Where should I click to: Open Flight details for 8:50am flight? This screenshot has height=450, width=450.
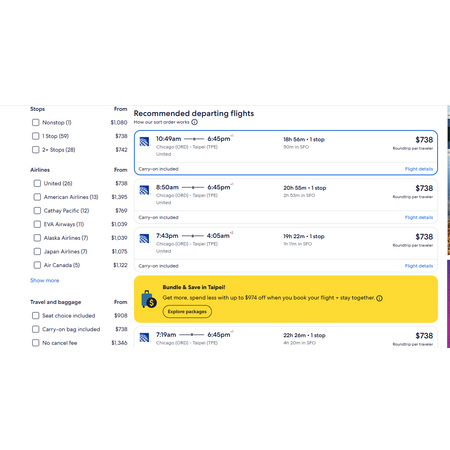click(x=419, y=217)
